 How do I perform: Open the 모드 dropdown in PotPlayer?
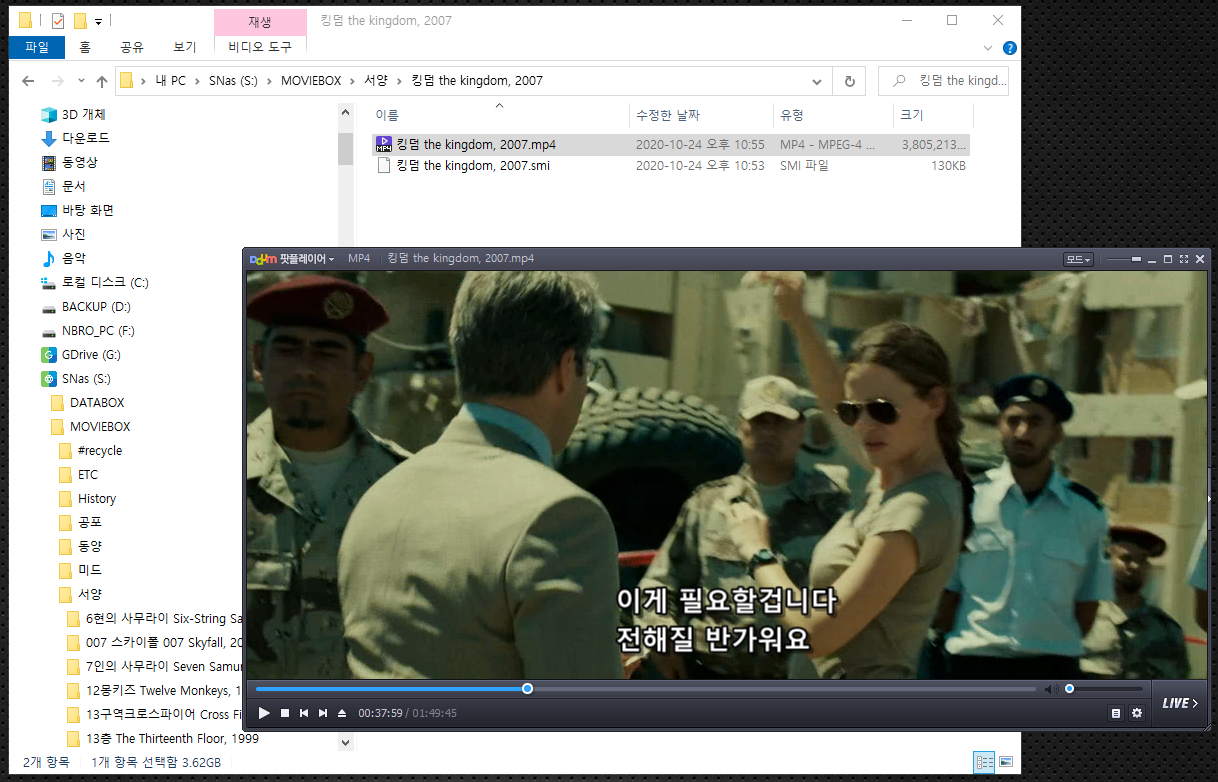click(x=1078, y=259)
